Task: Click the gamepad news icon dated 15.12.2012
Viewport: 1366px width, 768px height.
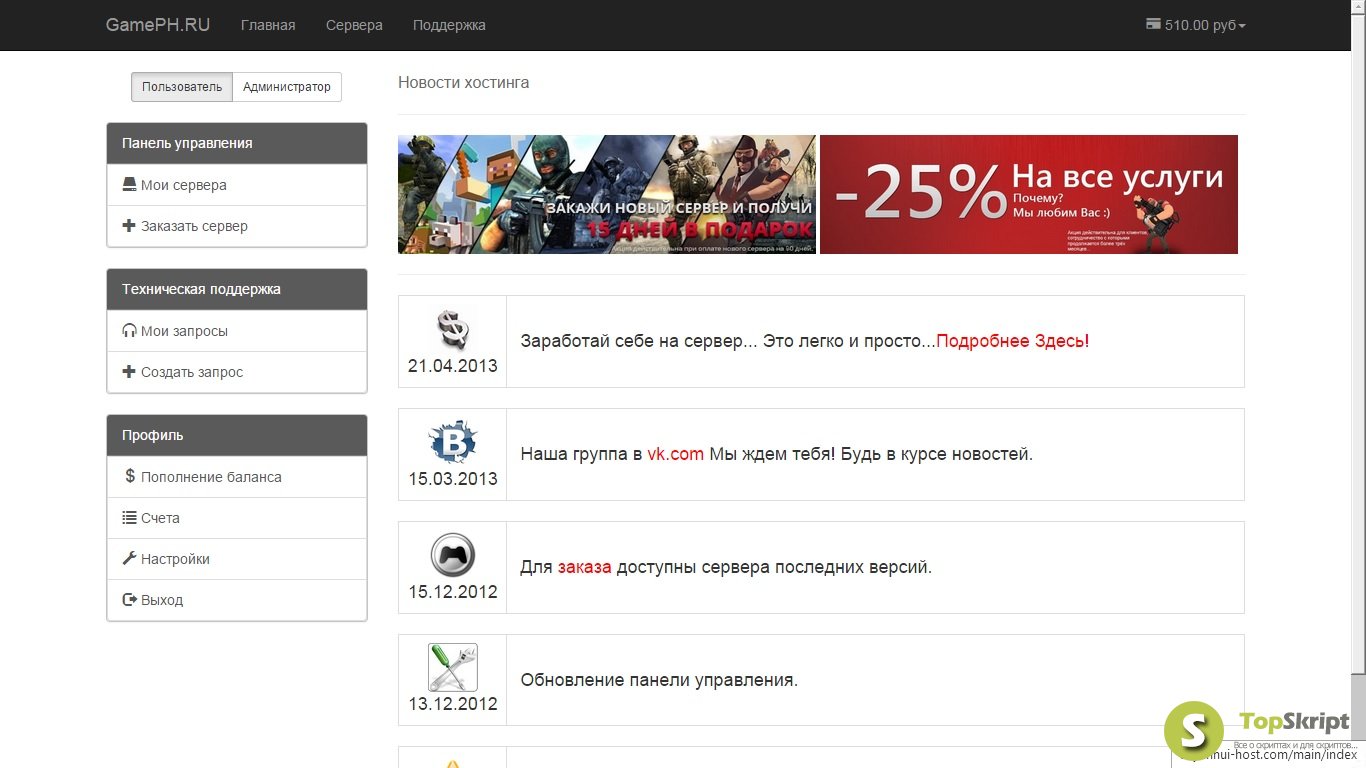Action: [x=453, y=555]
